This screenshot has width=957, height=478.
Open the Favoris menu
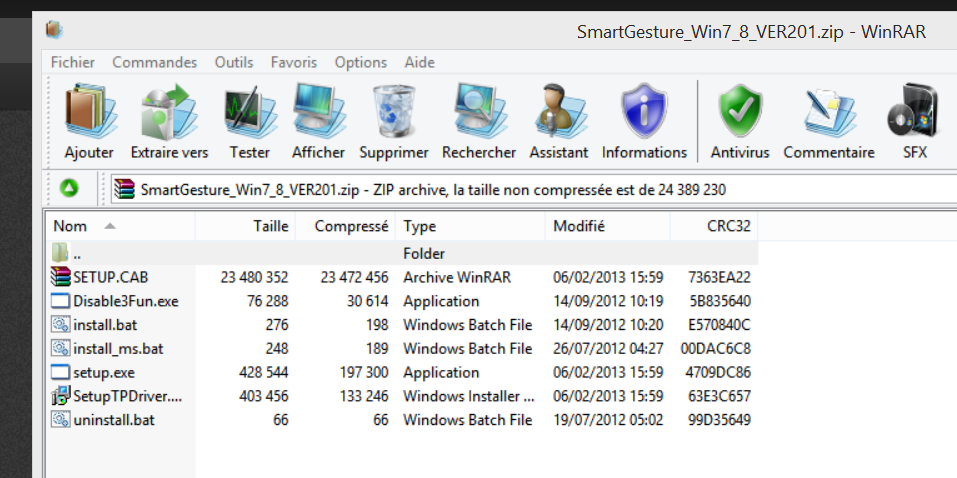coord(294,62)
